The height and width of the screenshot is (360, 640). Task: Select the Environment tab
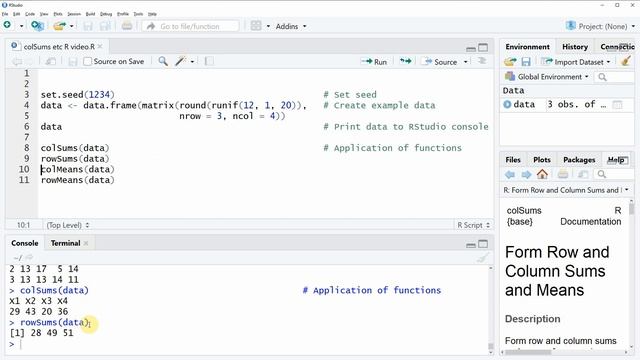[527, 47]
